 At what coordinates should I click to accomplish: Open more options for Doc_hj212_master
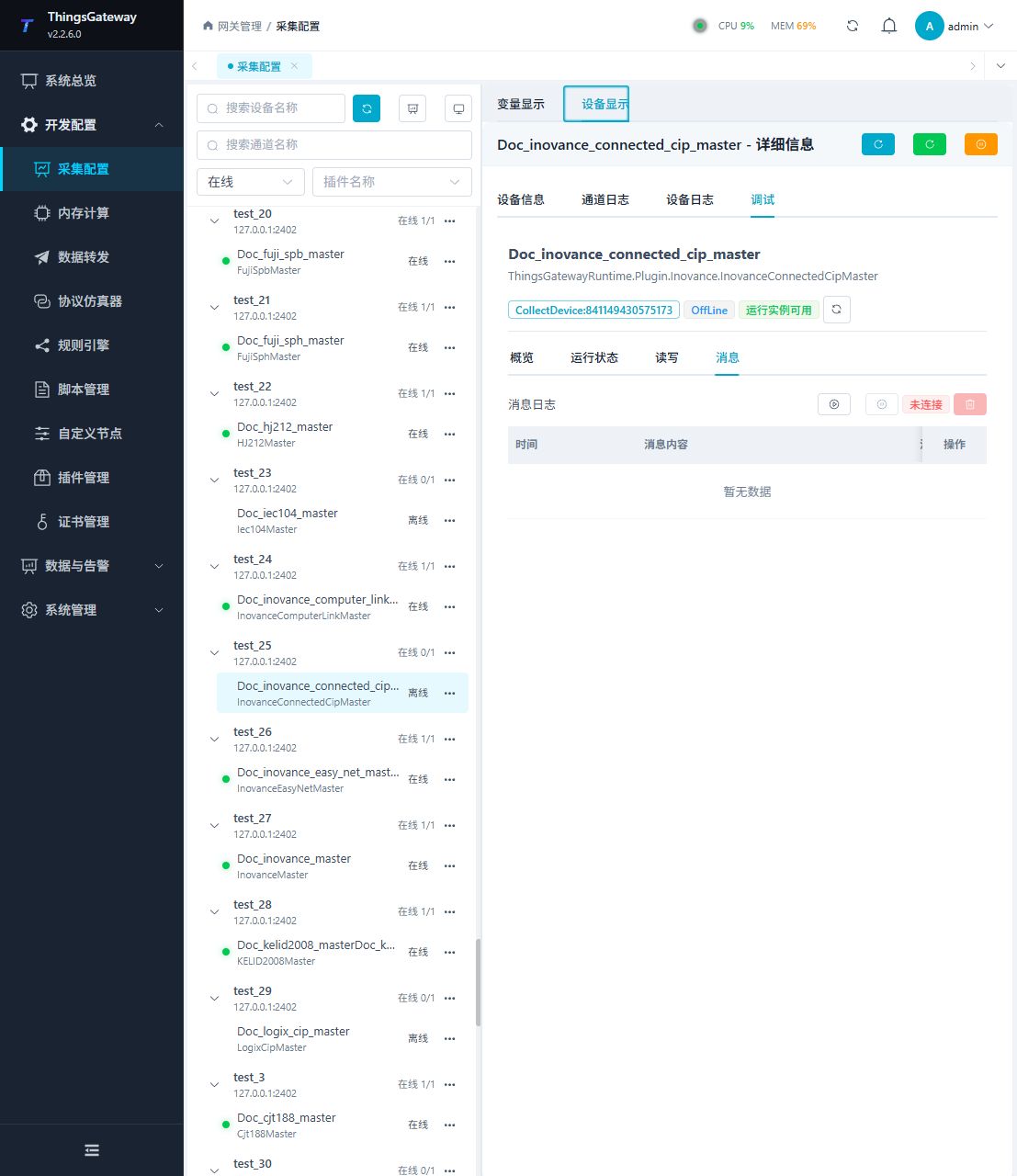(449, 435)
